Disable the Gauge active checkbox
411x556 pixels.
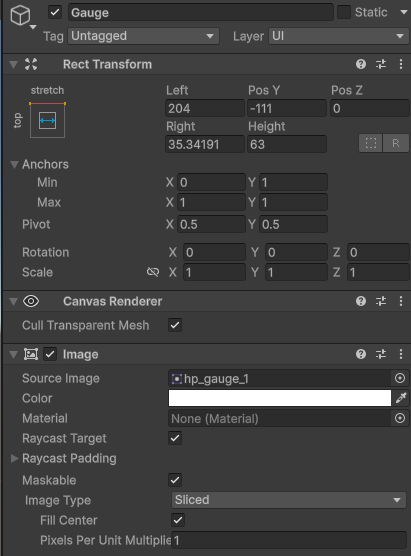pyautogui.click(x=55, y=12)
